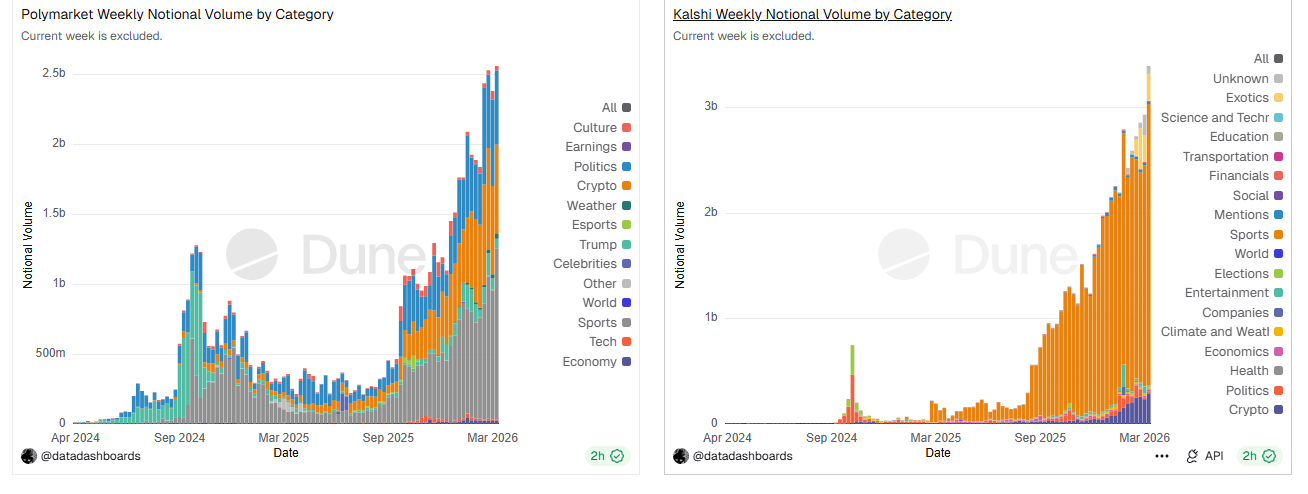1308x494 pixels.
Task: Click 'Current week is excluded.' under Polymarket title
Action: coord(92,36)
